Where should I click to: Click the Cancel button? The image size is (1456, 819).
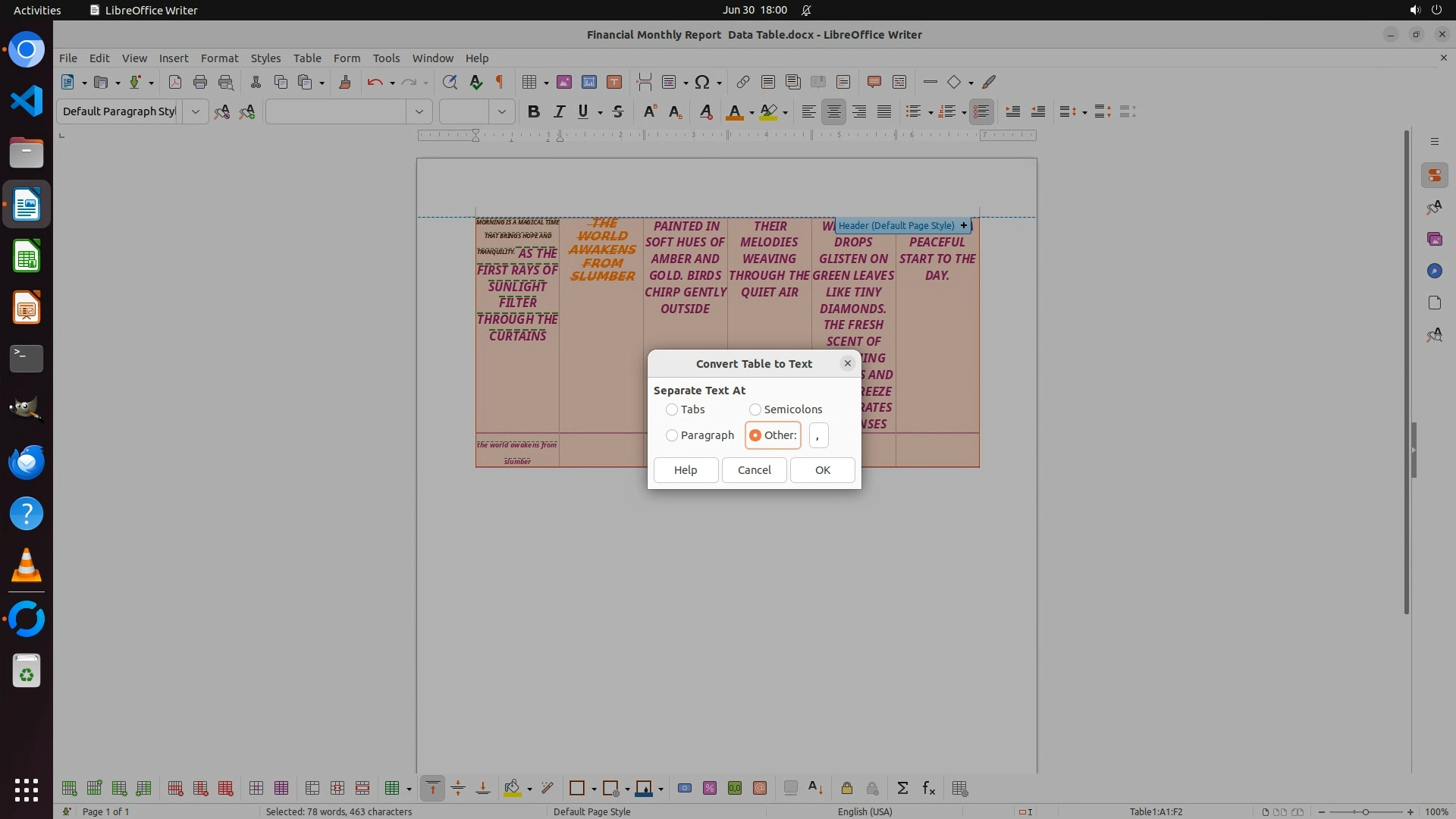tap(754, 470)
